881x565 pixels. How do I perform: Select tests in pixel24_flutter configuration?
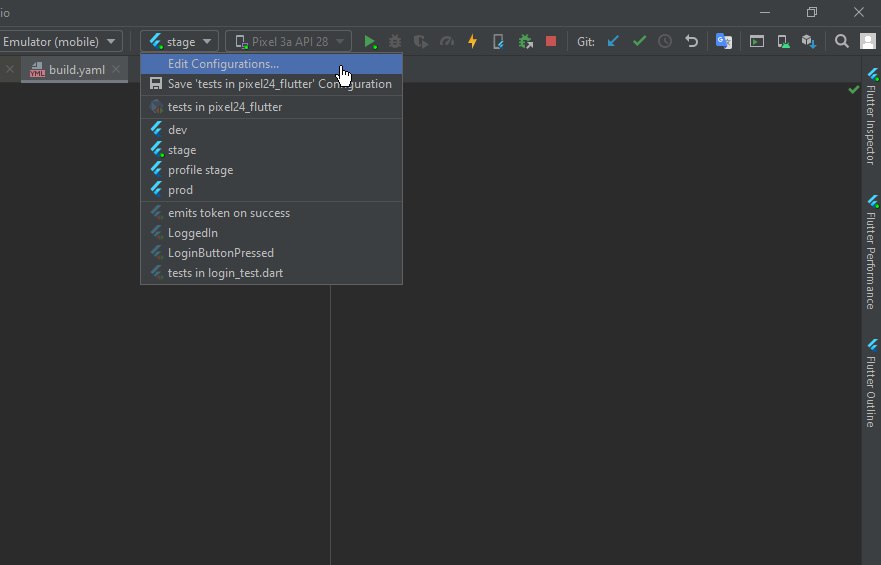271,107
